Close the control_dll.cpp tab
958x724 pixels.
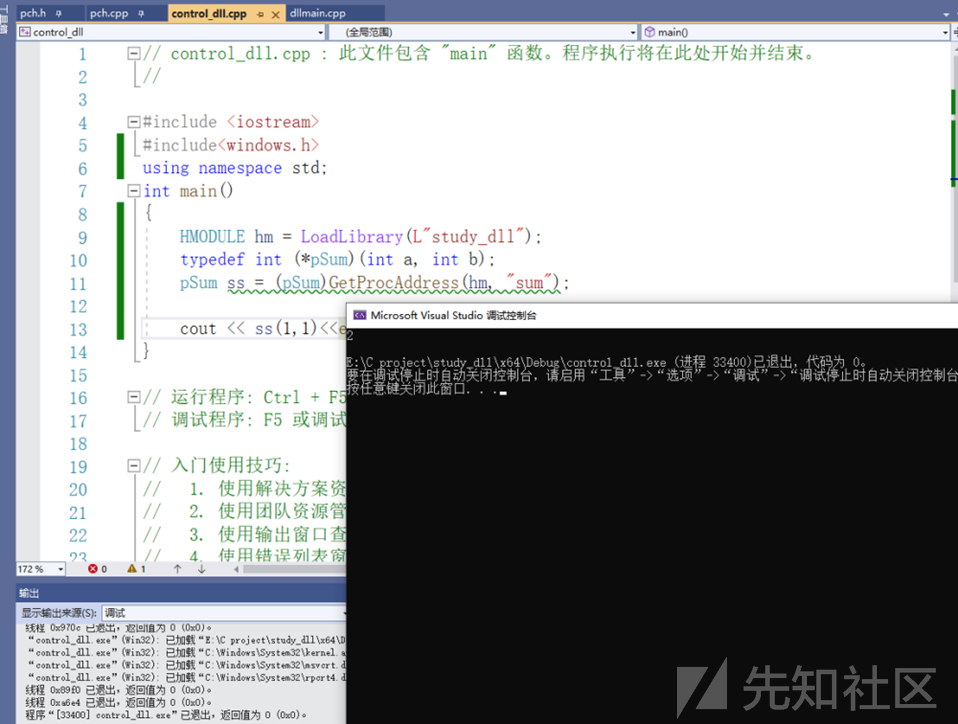(x=276, y=14)
